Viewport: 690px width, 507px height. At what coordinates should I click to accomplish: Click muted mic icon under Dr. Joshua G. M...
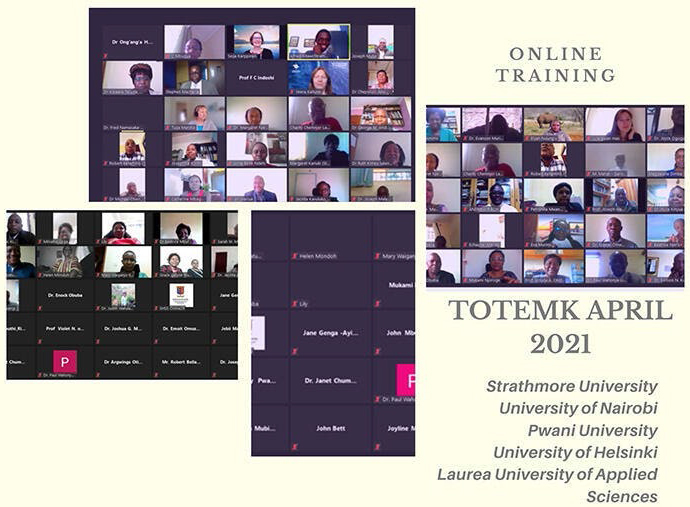98,342
